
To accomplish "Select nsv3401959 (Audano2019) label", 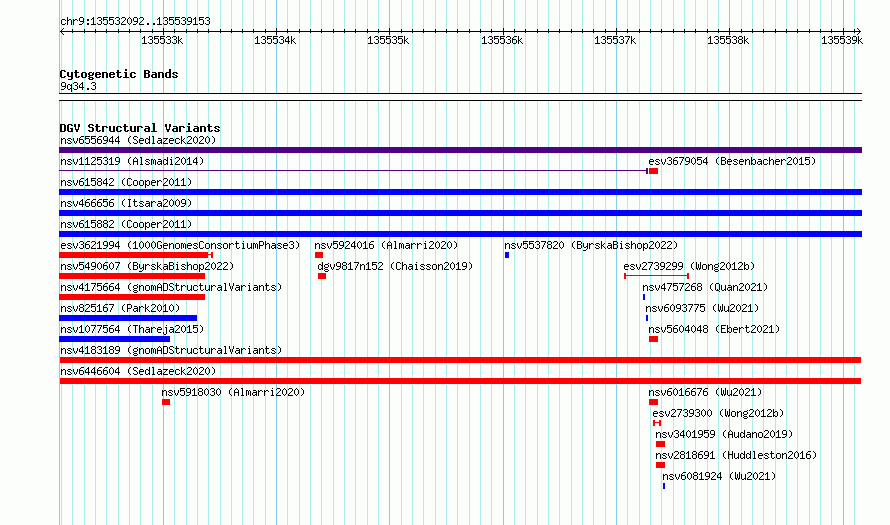I will coord(724,434).
